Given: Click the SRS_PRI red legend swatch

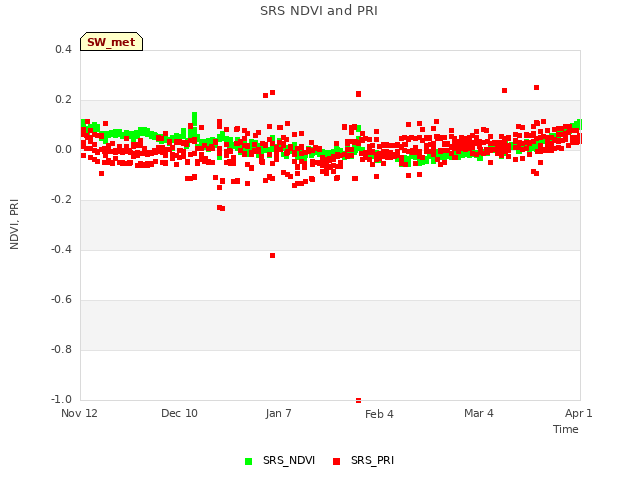Looking at the screenshot, I should click(336, 461).
